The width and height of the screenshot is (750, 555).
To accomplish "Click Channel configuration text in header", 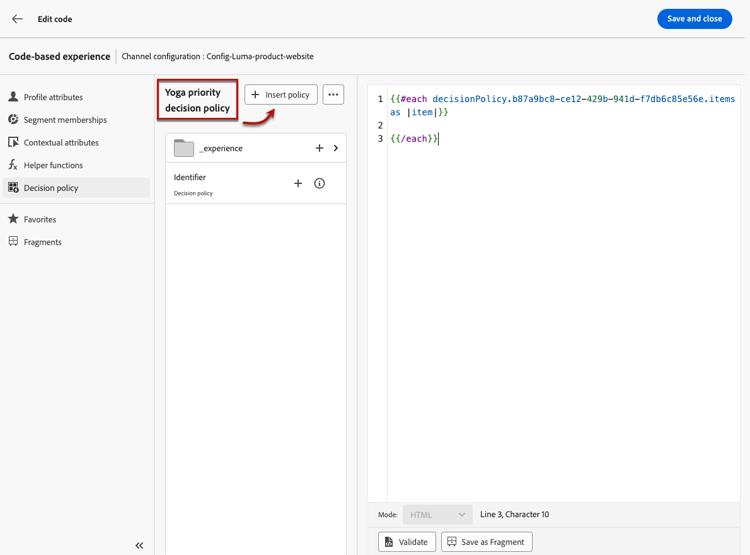I will click(218, 56).
